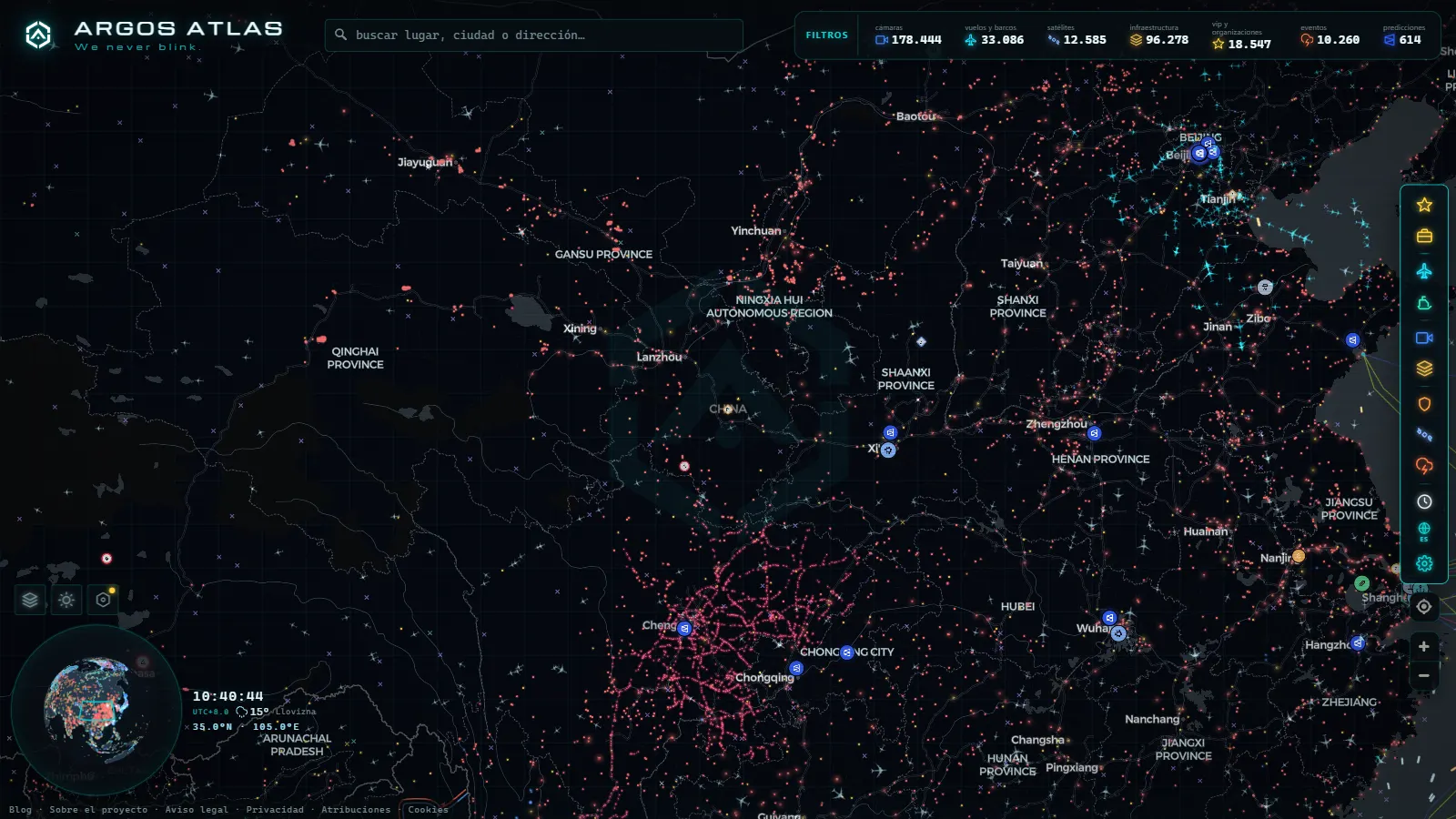Open the briefcase icon in right sidebar

pyautogui.click(x=1424, y=237)
